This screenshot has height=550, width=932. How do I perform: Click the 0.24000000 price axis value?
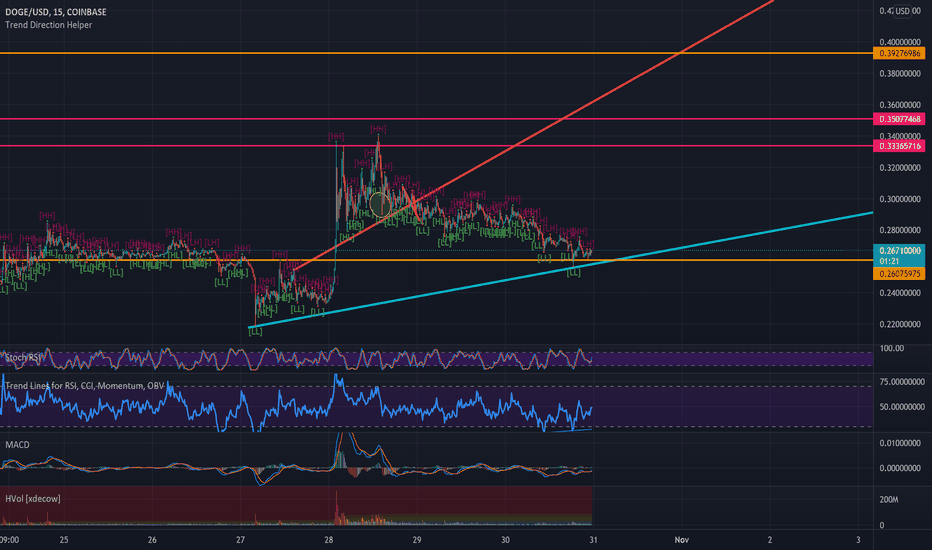tap(900, 293)
